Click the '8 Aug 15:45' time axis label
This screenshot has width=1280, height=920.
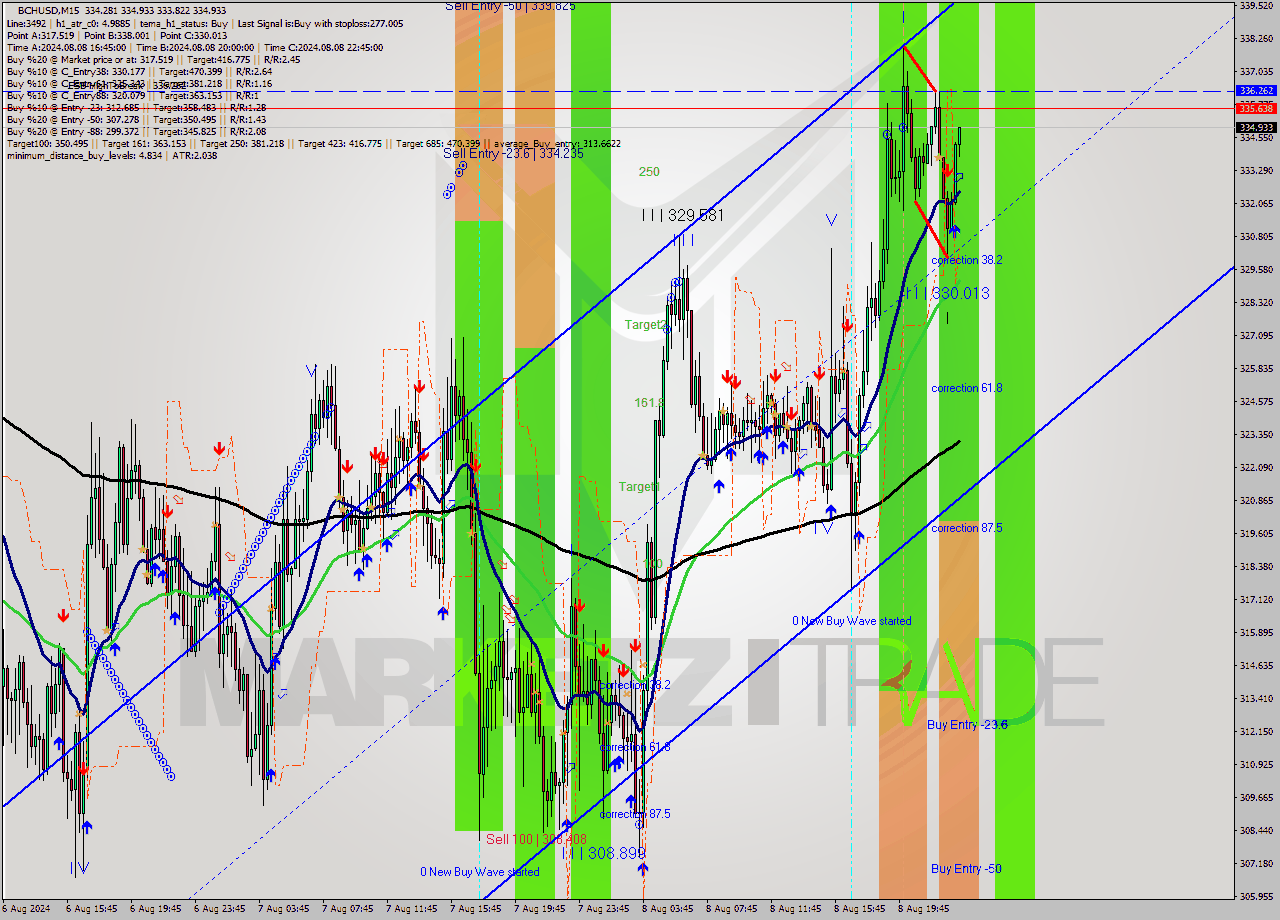[x=861, y=910]
